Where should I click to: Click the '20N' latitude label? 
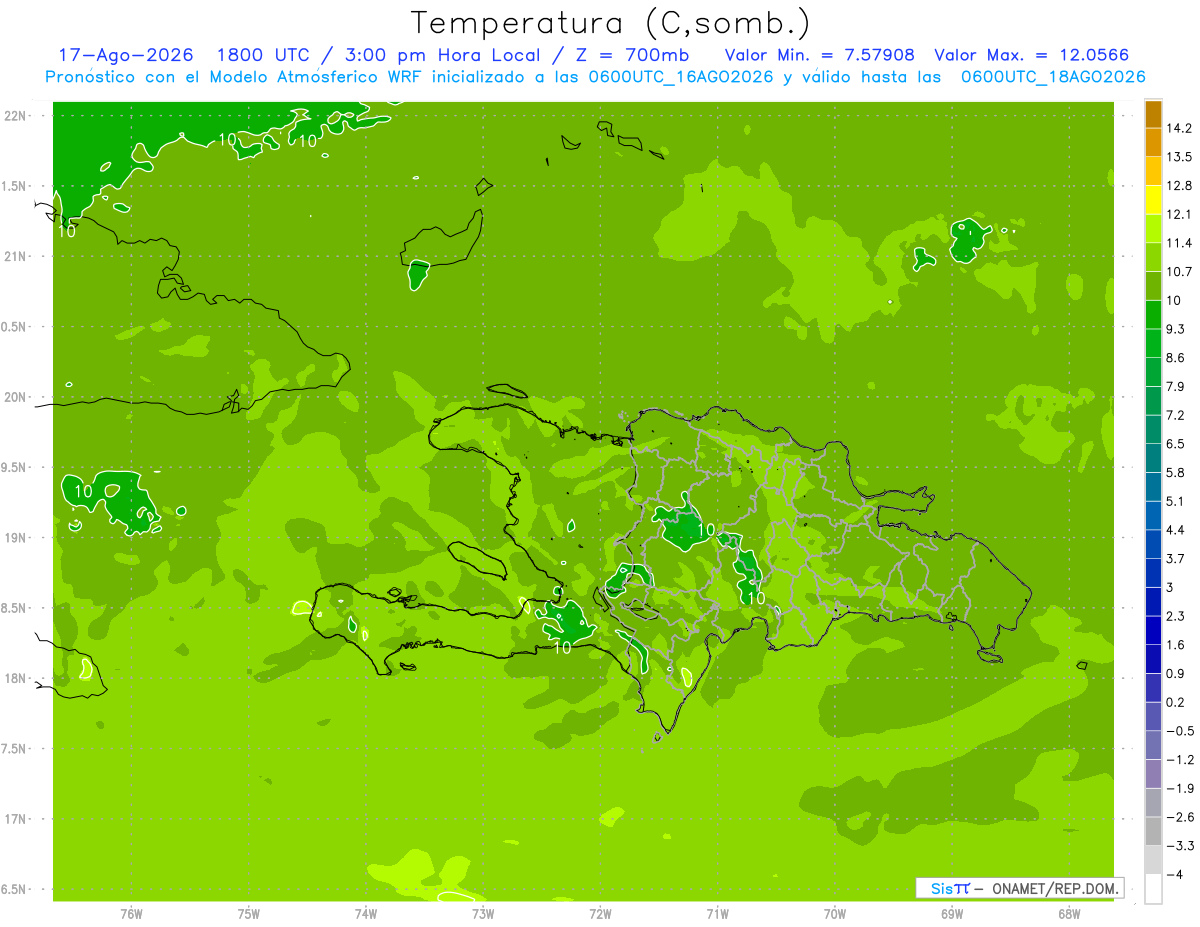(x=16, y=397)
